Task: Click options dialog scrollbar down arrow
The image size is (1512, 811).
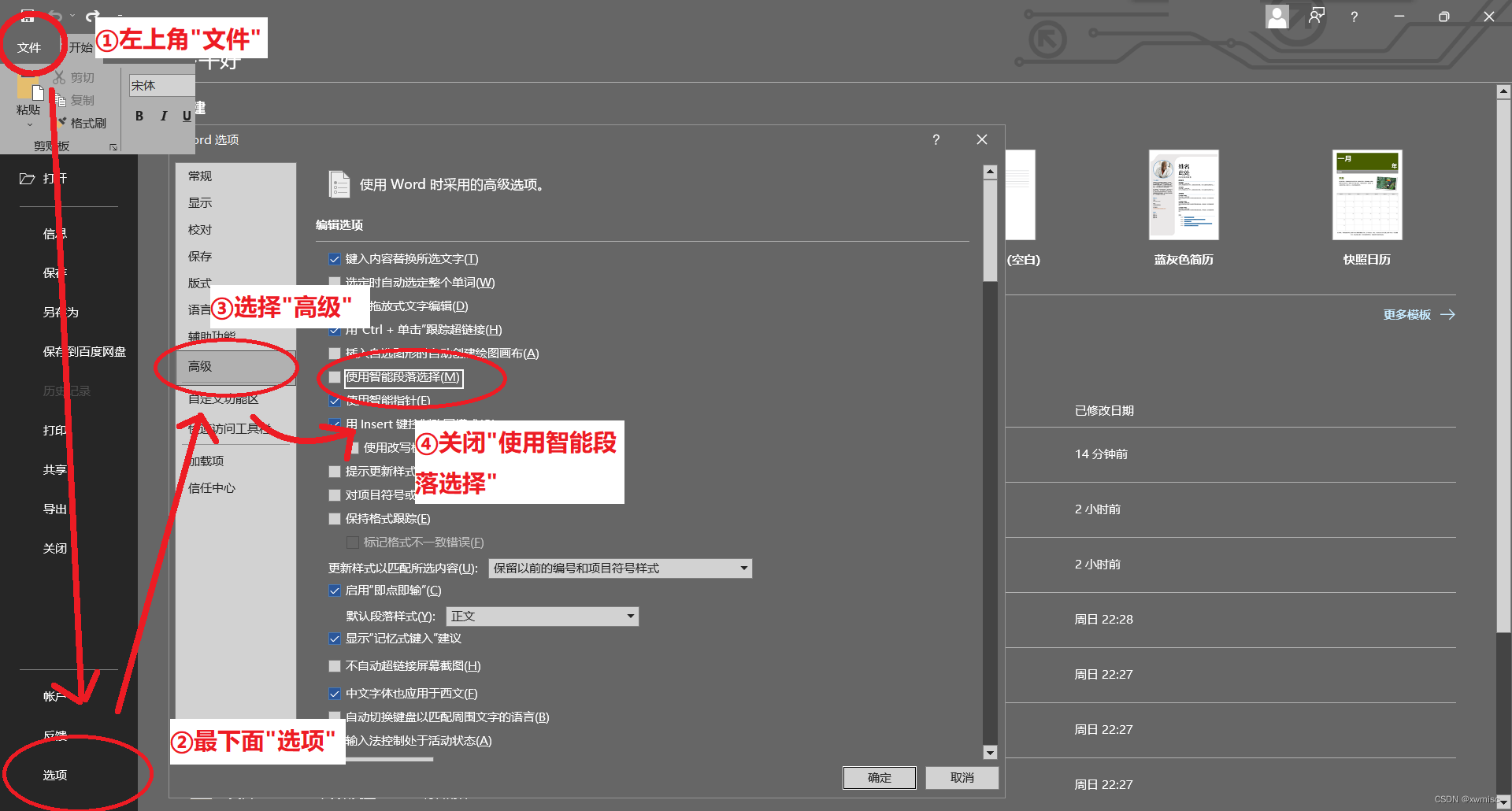Action: (x=990, y=752)
